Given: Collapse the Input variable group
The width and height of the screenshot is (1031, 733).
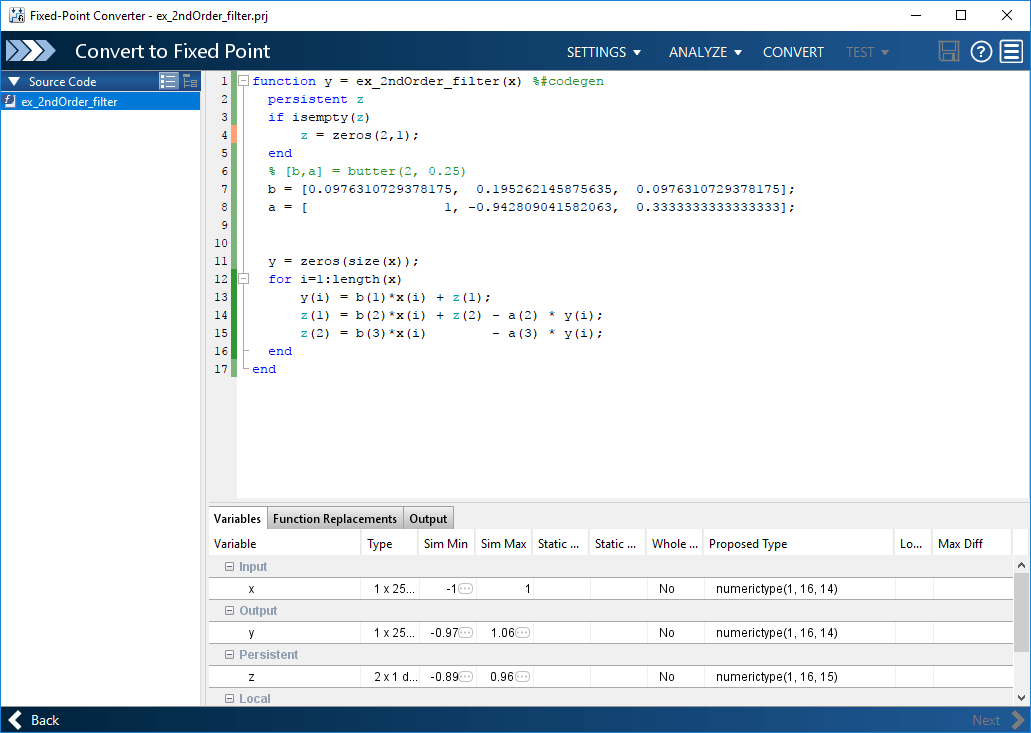Looking at the screenshot, I should click(x=229, y=567).
